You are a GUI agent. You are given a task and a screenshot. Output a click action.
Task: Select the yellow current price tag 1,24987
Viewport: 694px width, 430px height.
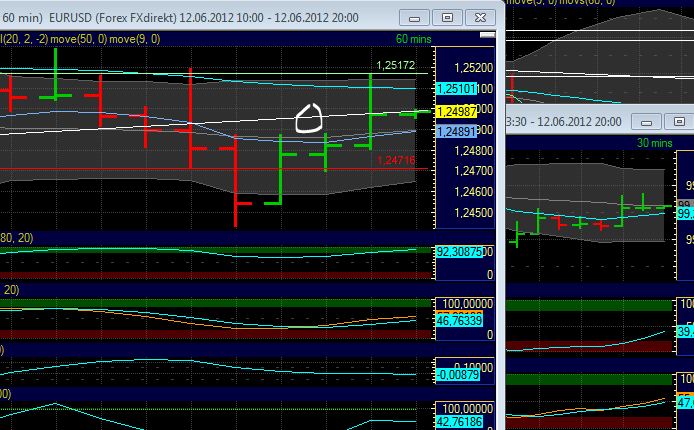point(457,111)
